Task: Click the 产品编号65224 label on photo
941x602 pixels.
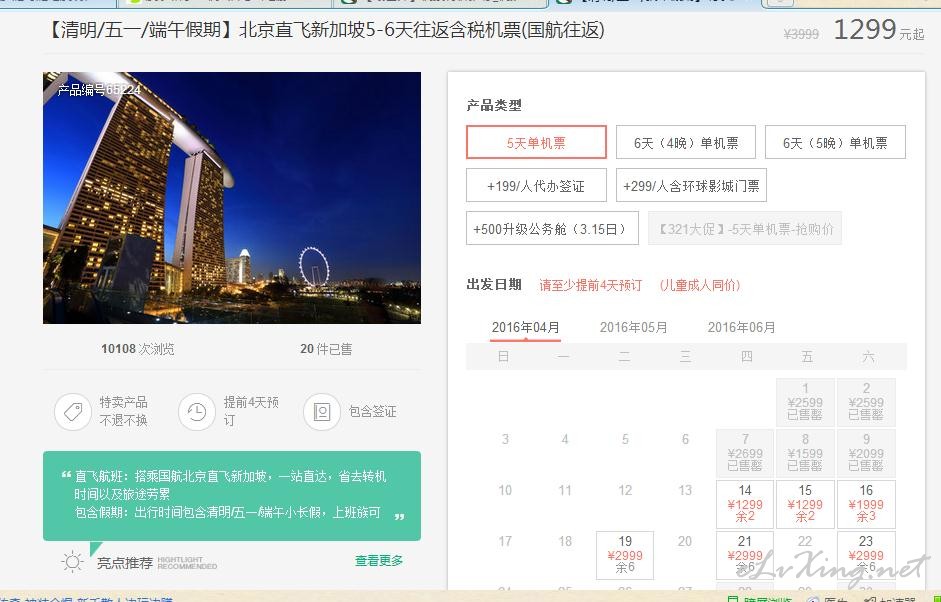Action: tap(99, 90)
